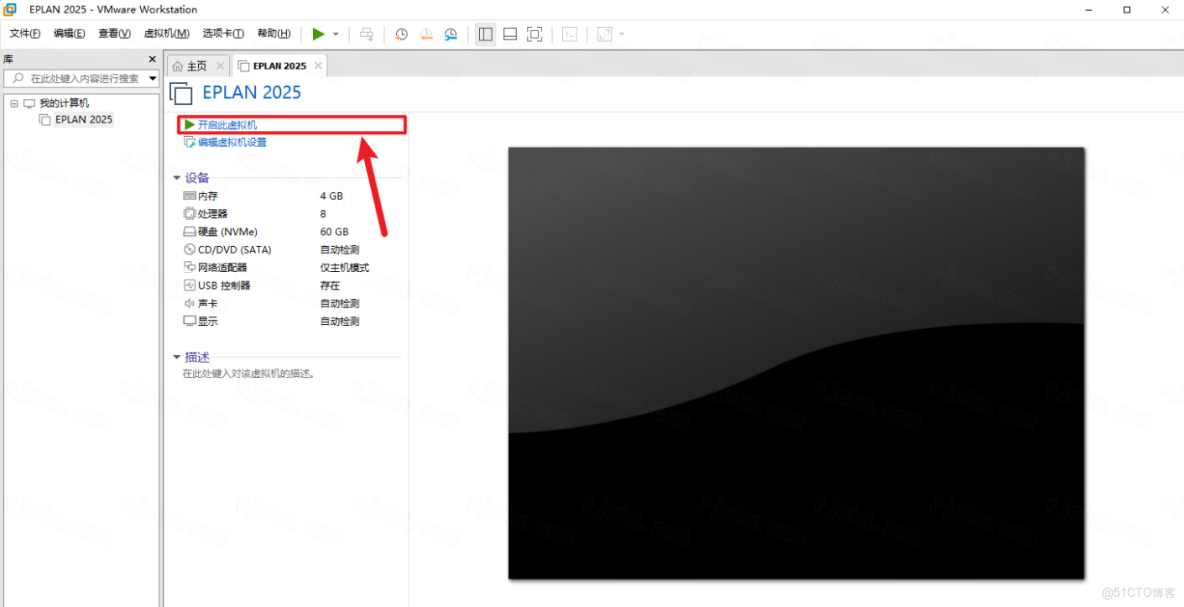
Task: Open the library search filter dropdown
Action: 153,78
